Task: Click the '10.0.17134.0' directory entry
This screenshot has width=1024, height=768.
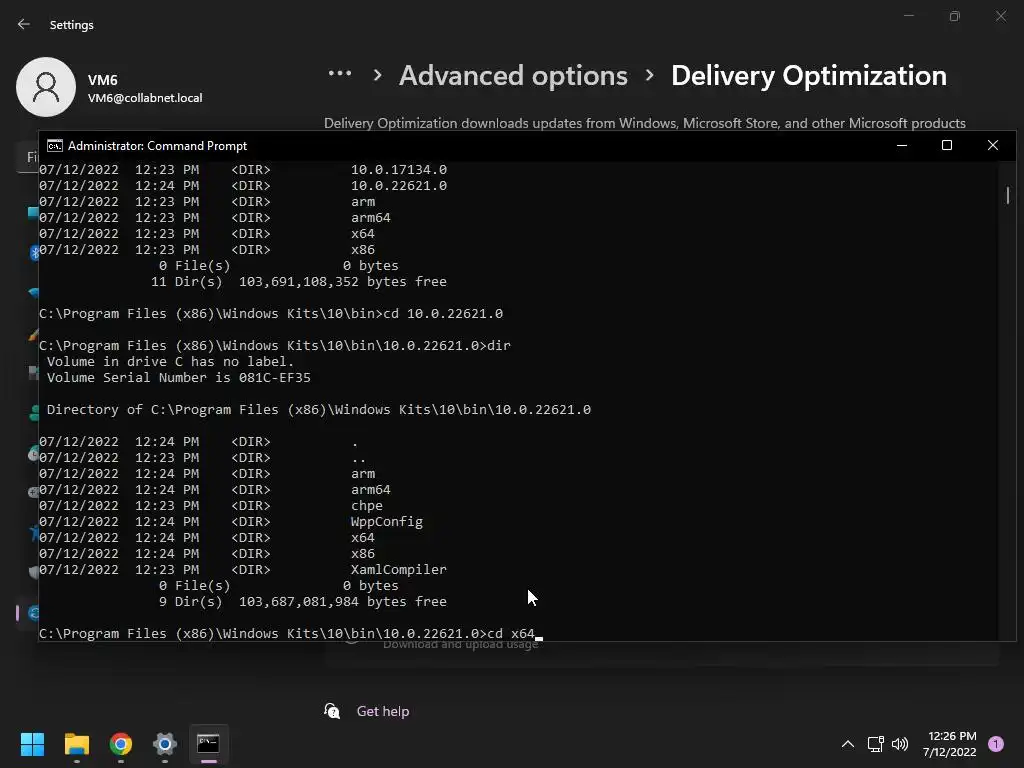Action: pos(398,170)
